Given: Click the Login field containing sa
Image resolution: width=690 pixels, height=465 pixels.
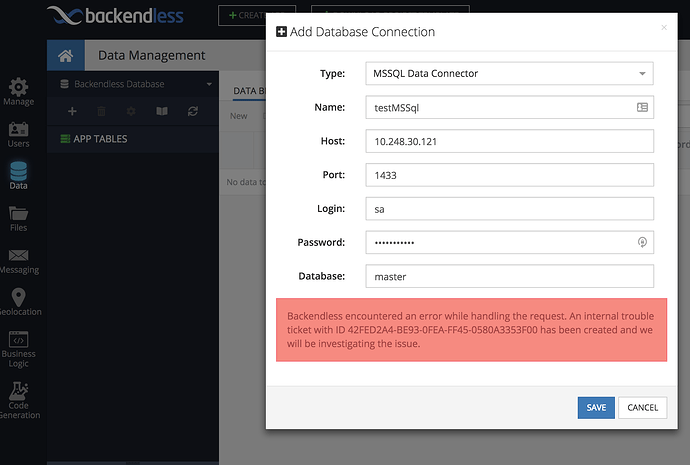Looking at the screenshot, I should pyautogui.click(x=509, y=209).
